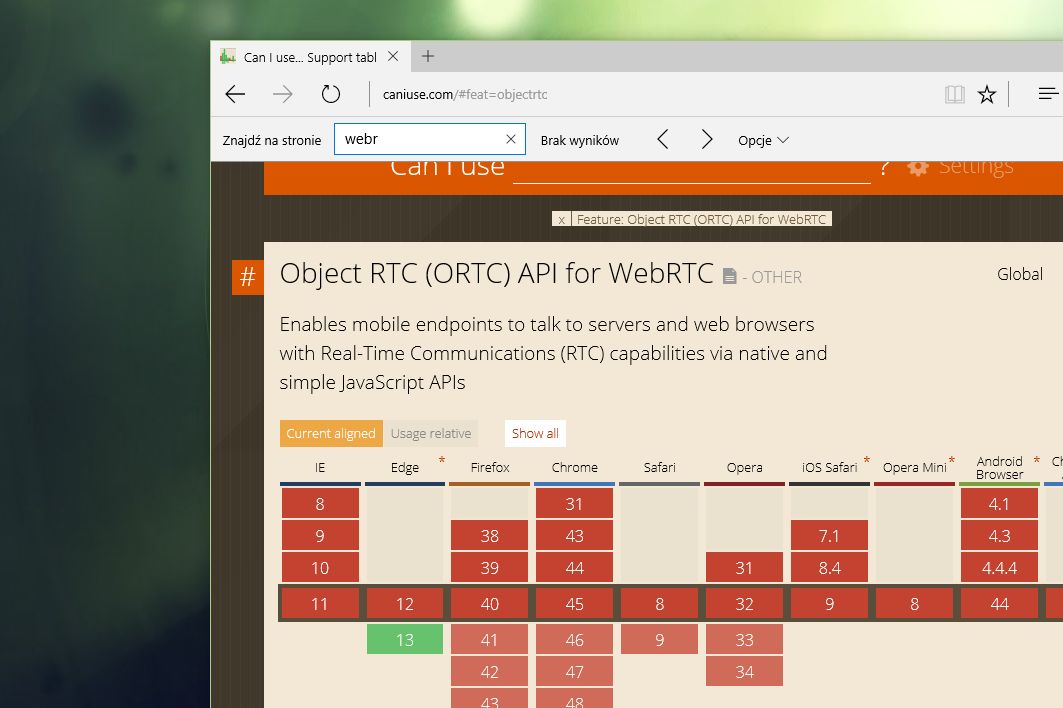Select the iOS Safari 8.4 cell
The height and width of the screenshot is (708, 1063).
tap(829, 568)
